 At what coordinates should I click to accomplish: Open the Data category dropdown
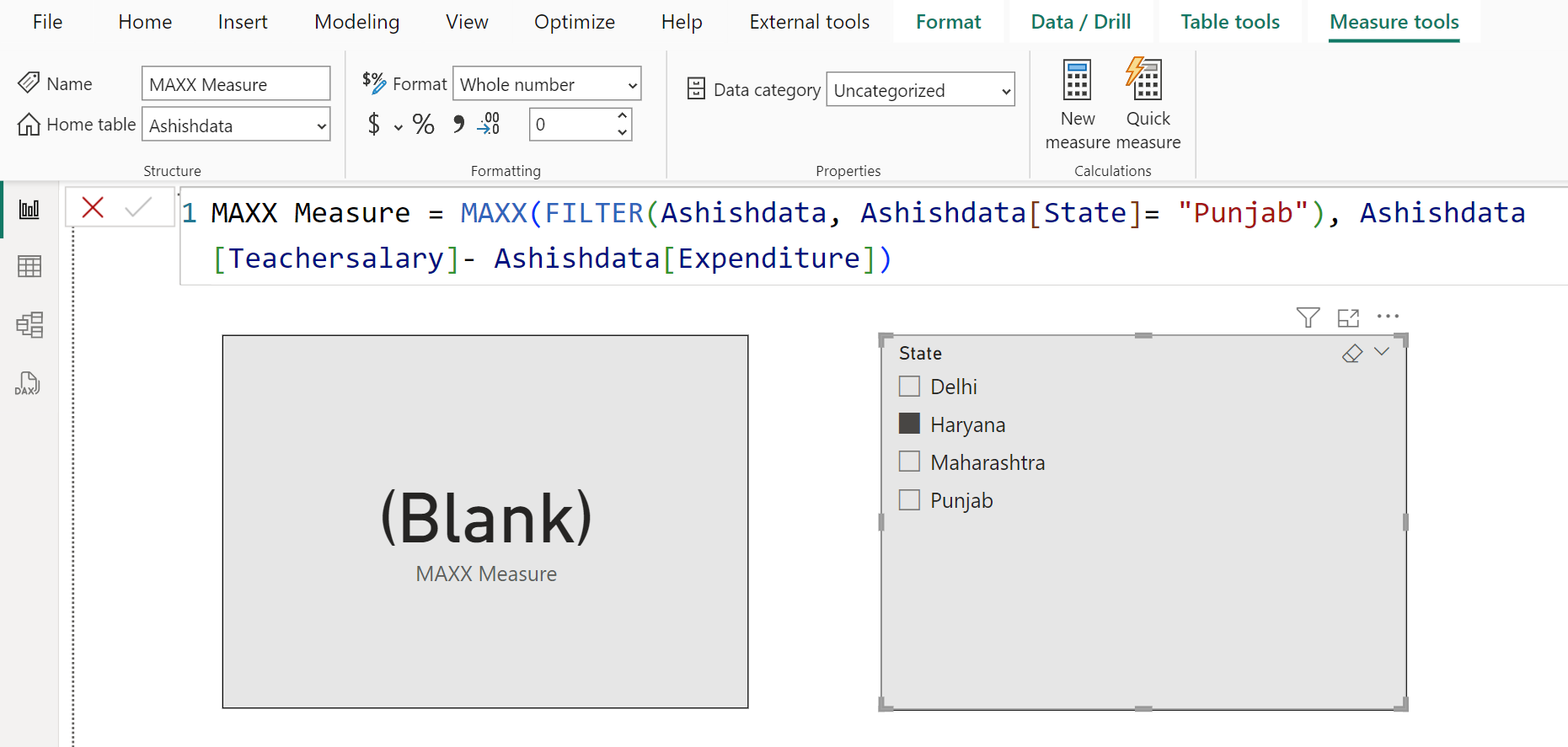coord(921,90)
